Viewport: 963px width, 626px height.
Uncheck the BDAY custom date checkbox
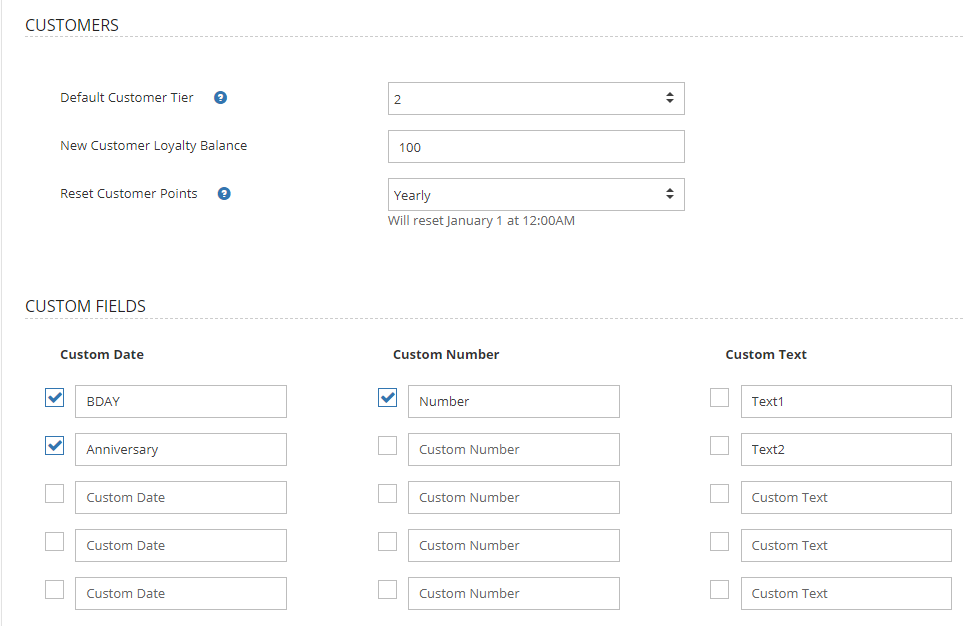pyautogui.click(x=55, y=397)
